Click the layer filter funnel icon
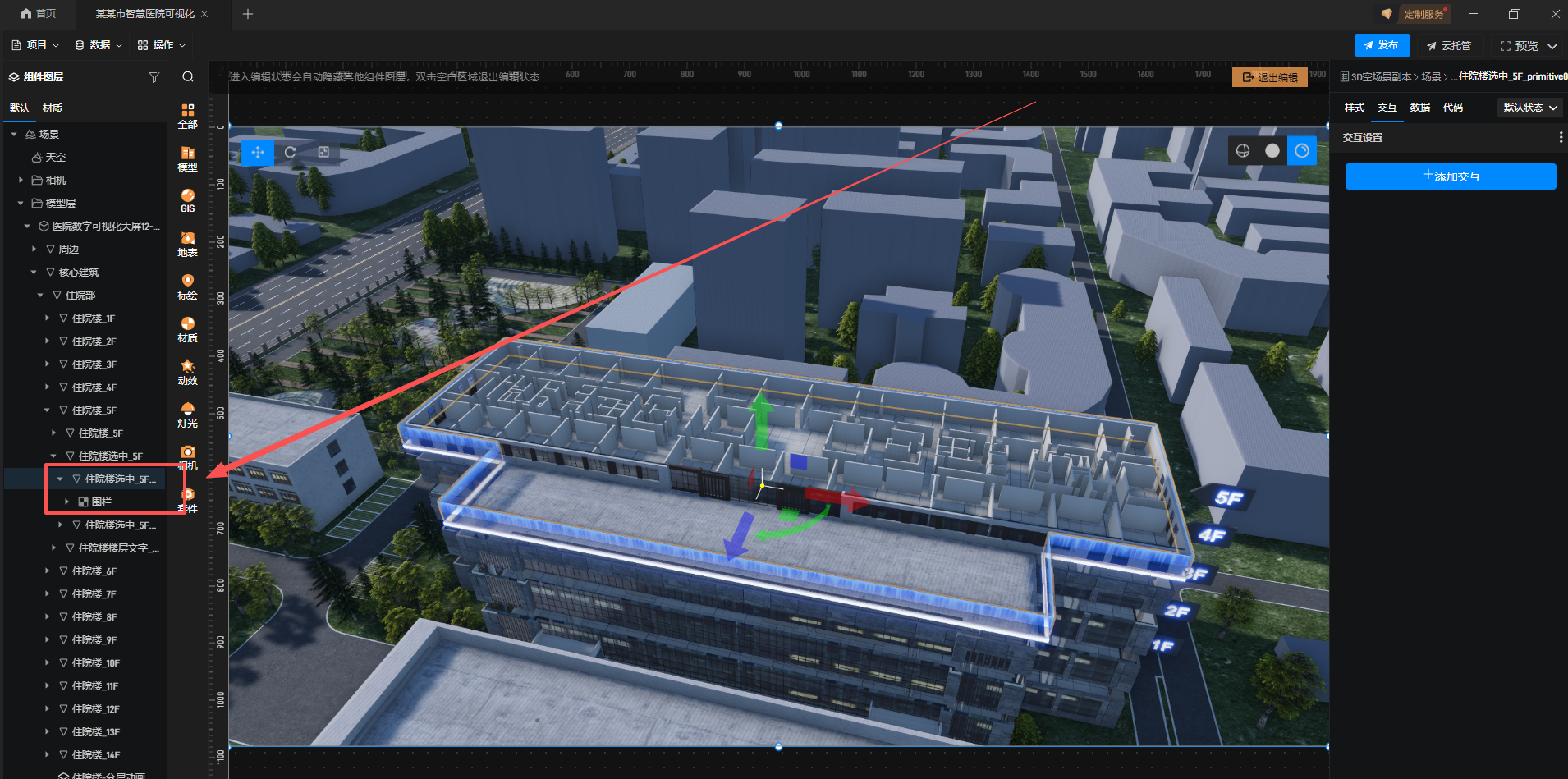The height and width of the screenshot is (779, 1568). (x=154, y=77)
